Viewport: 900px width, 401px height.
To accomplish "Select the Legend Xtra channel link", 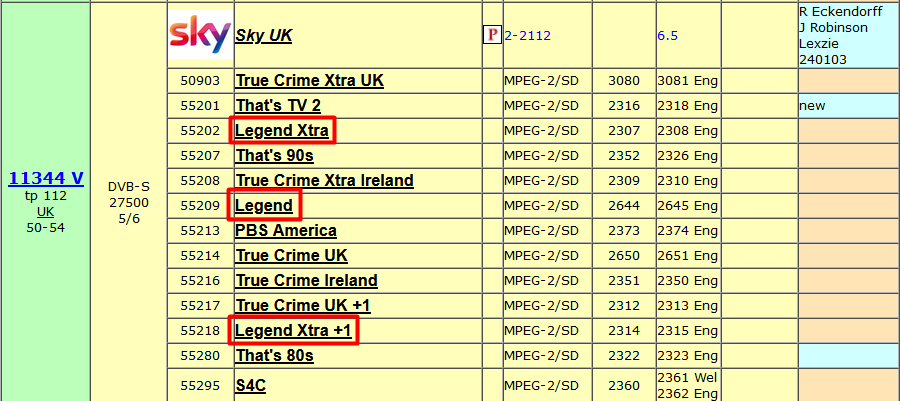I will 282,130.
